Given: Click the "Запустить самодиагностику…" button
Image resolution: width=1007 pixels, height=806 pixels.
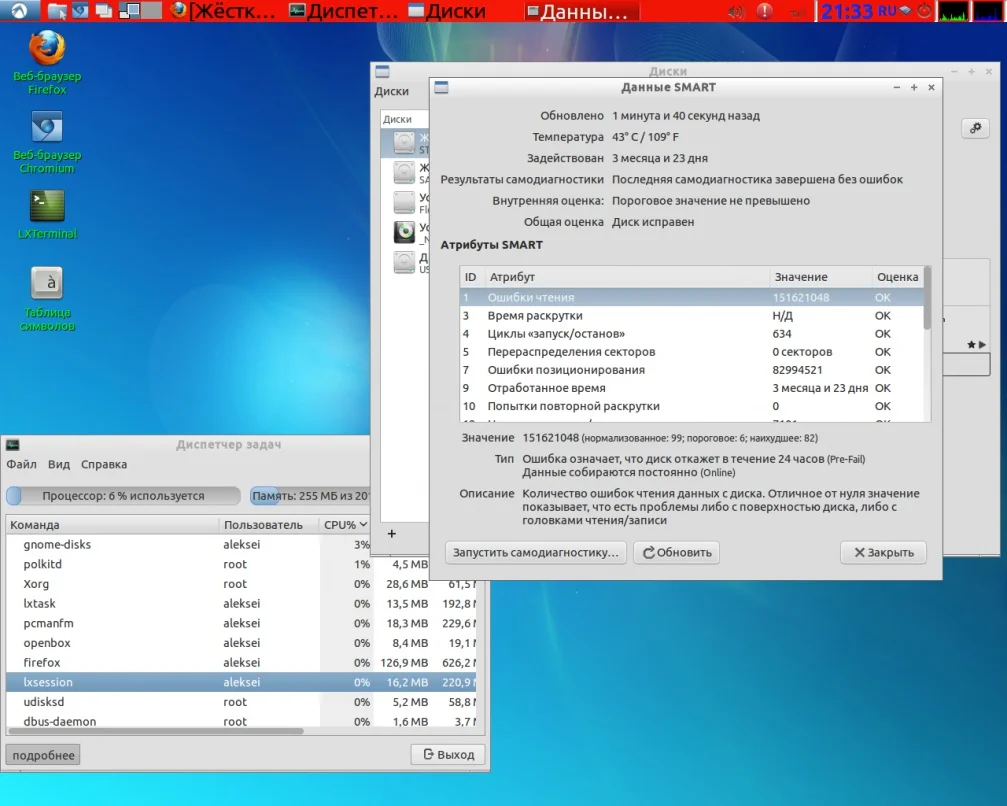Looking at the screenshot, I should pos(535,553).
